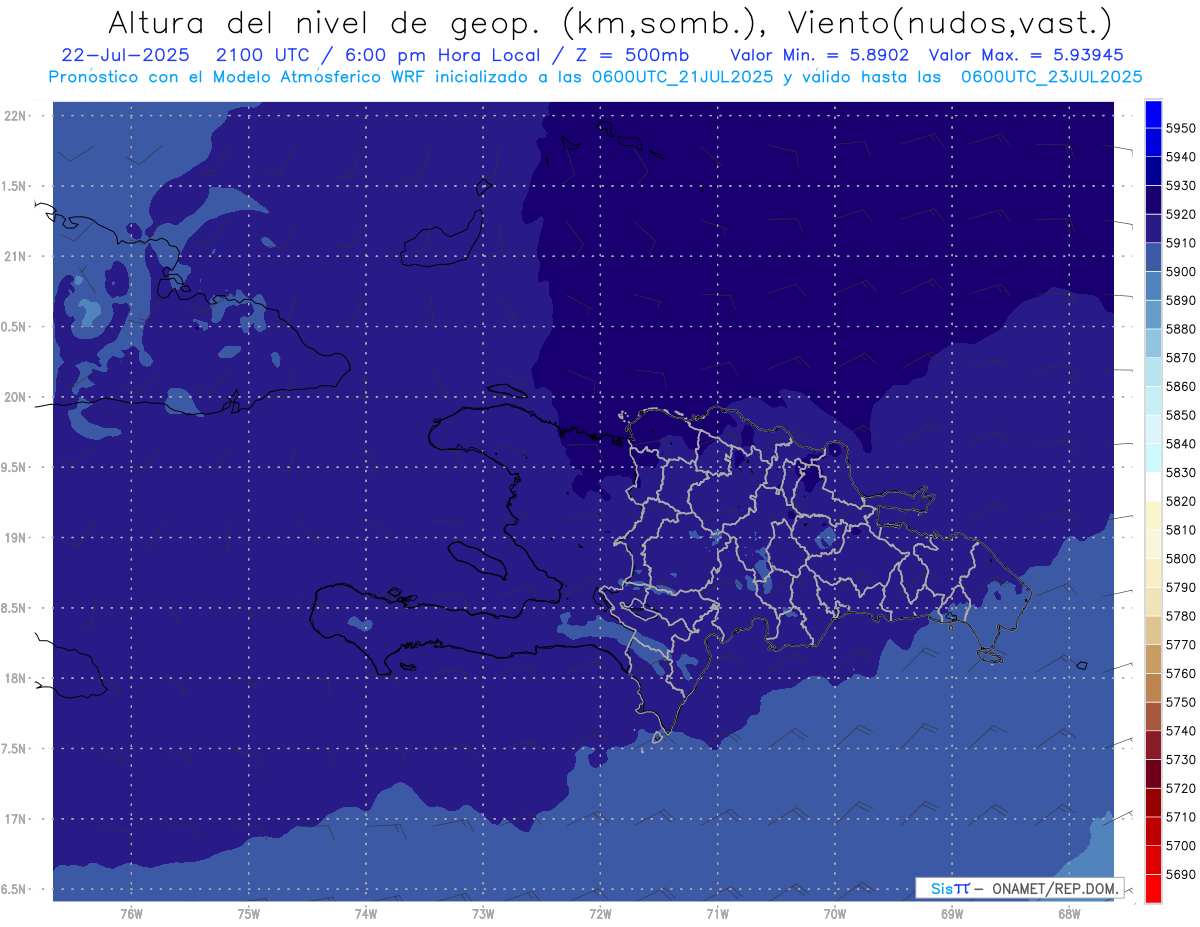Click the 5920 colorbar label
This screenshot has width=1200, height=927.
(x=1180, y=215)
